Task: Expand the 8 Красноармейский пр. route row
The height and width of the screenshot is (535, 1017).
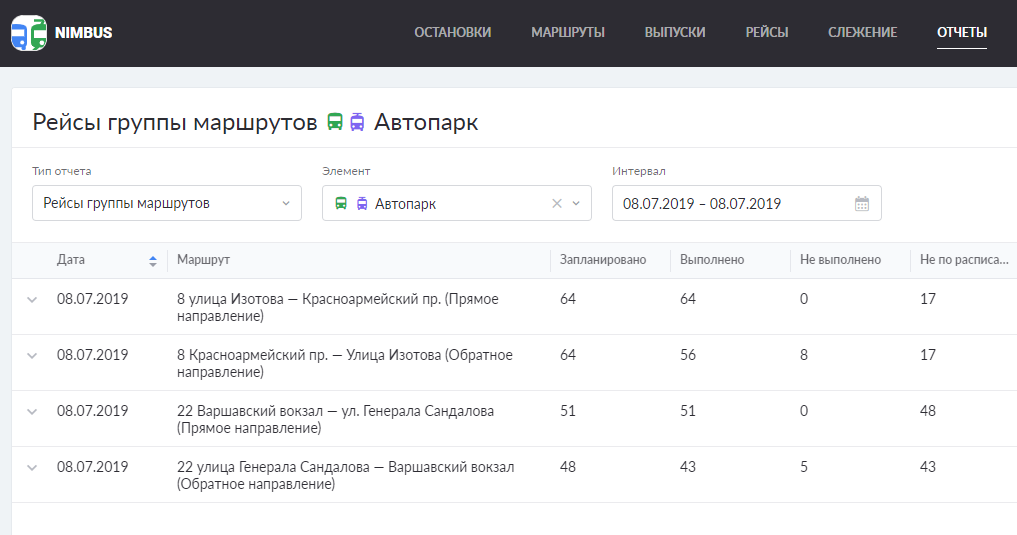Action: (32, 355)
